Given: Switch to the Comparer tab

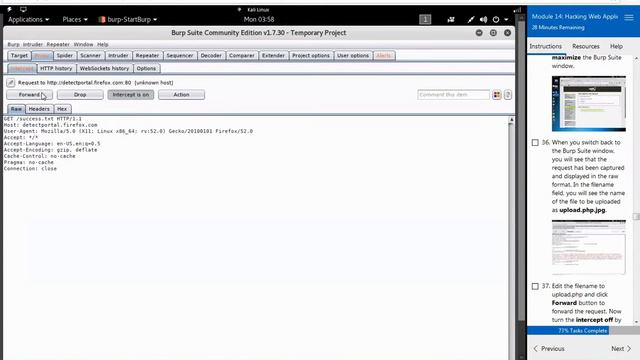Looking at the screenshot, I should pos(242,56).
